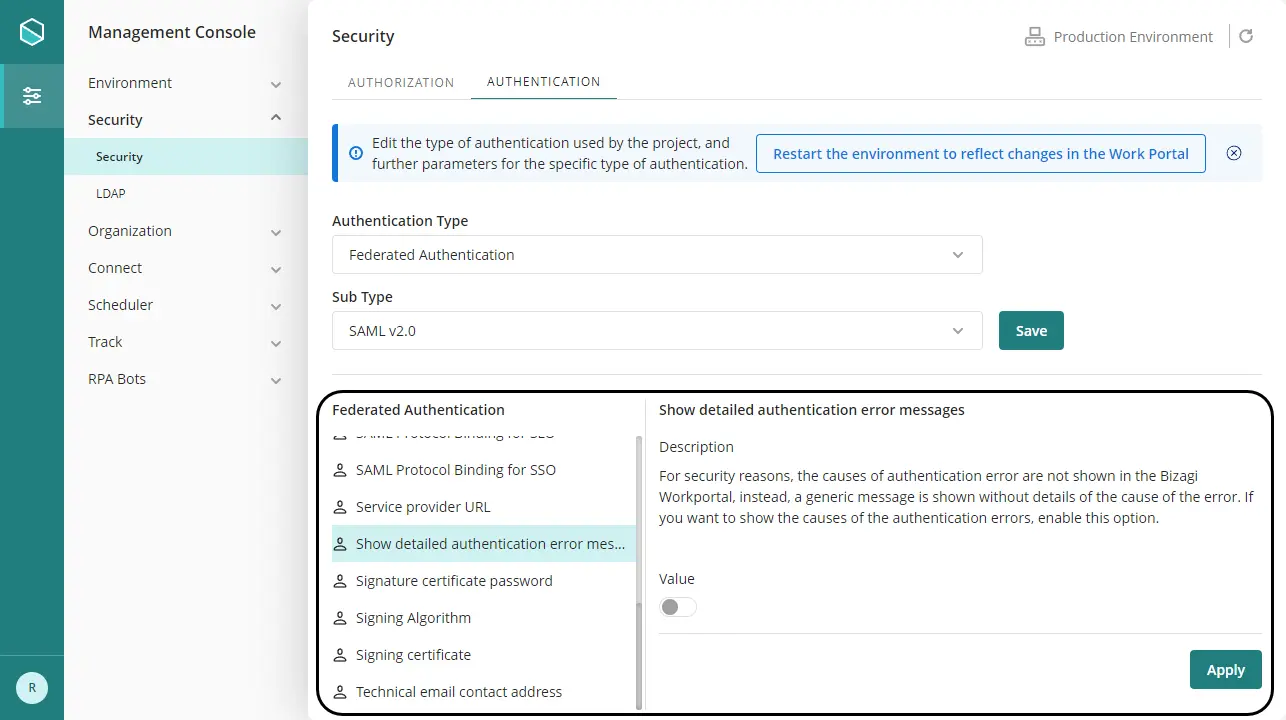Dismiss the info banner with close icon
The width and height of the screenshot is (1286, 720).
1234,153
